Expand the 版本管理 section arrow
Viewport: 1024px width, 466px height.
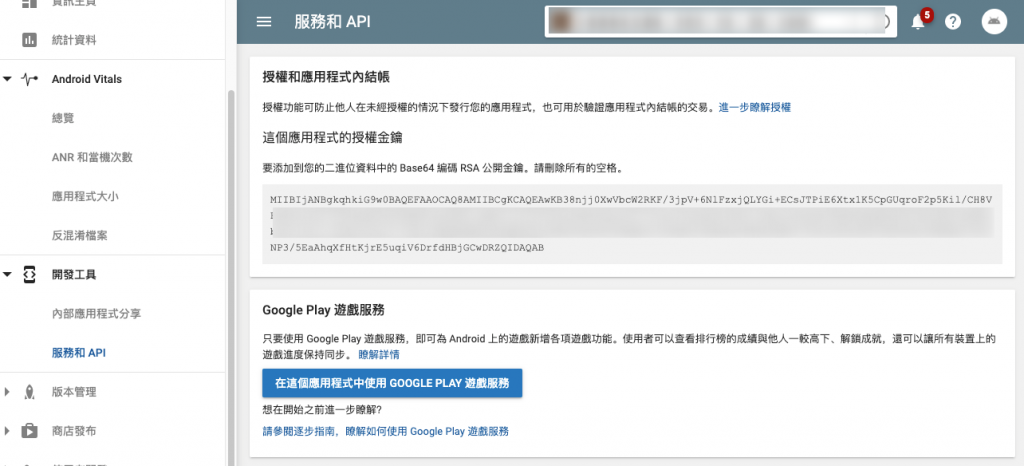pos(7,392)
